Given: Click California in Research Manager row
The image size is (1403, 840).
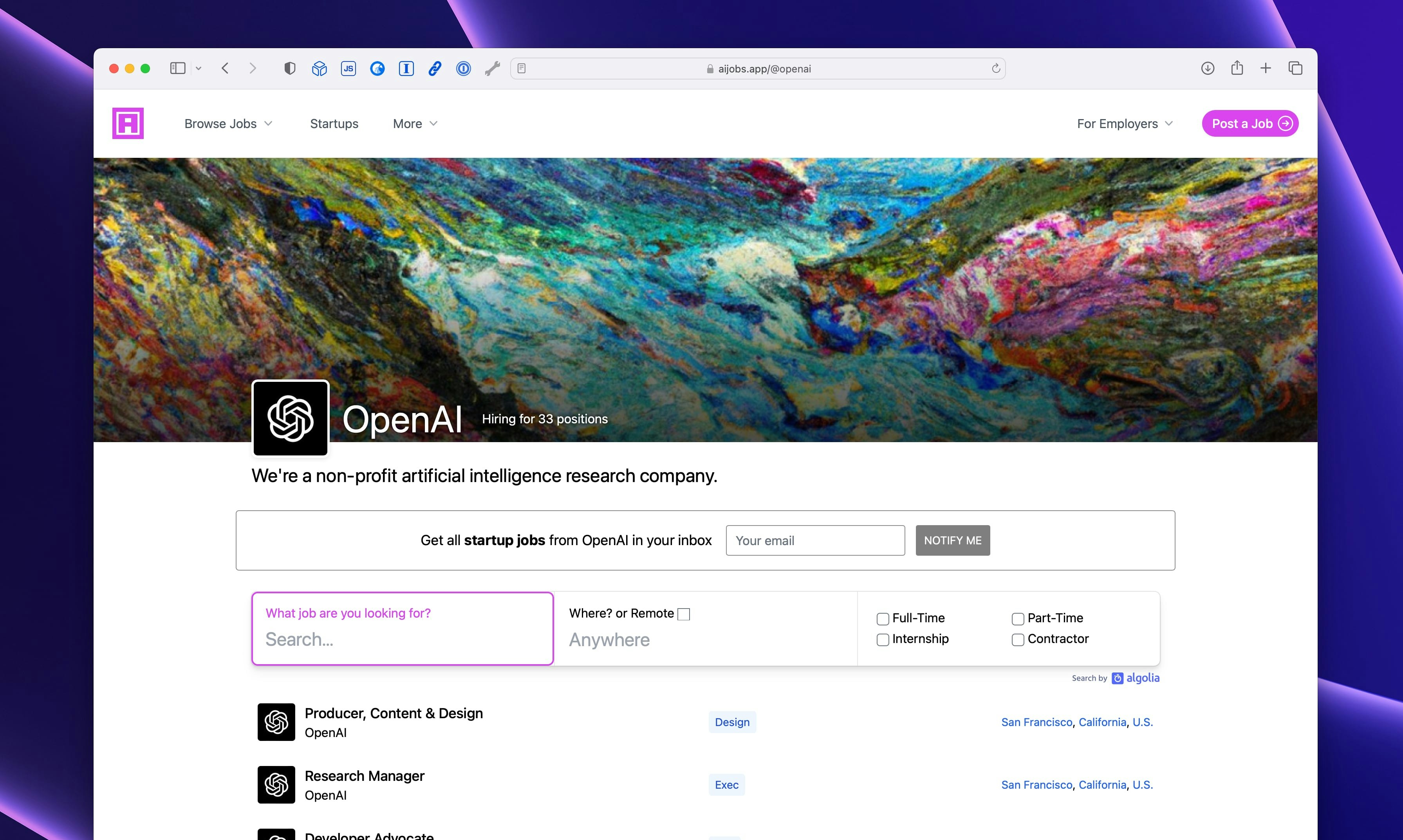Looking at the screenshot, I should (1103, 785).
